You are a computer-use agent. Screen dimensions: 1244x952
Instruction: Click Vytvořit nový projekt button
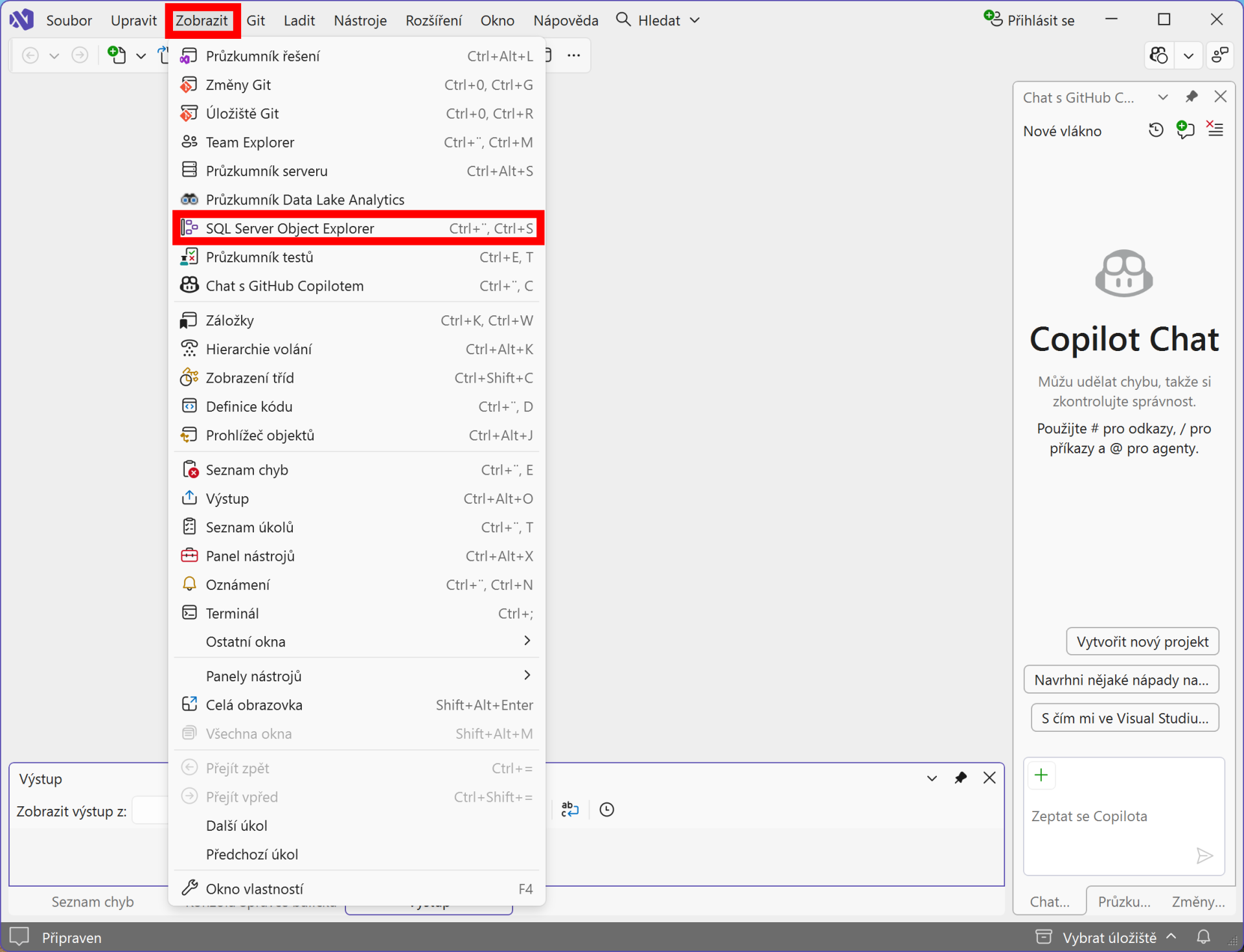(1142, 641)
